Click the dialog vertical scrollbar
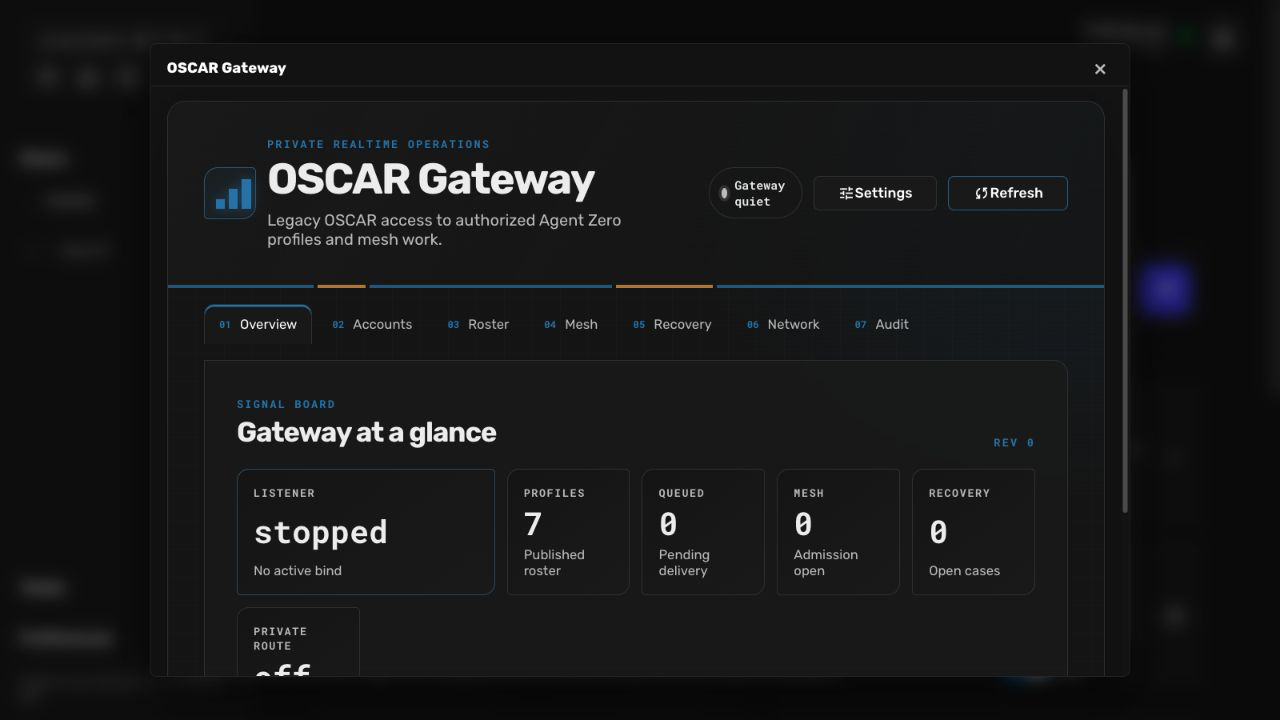This screenshot has width=1280, height=720. 1126,302
